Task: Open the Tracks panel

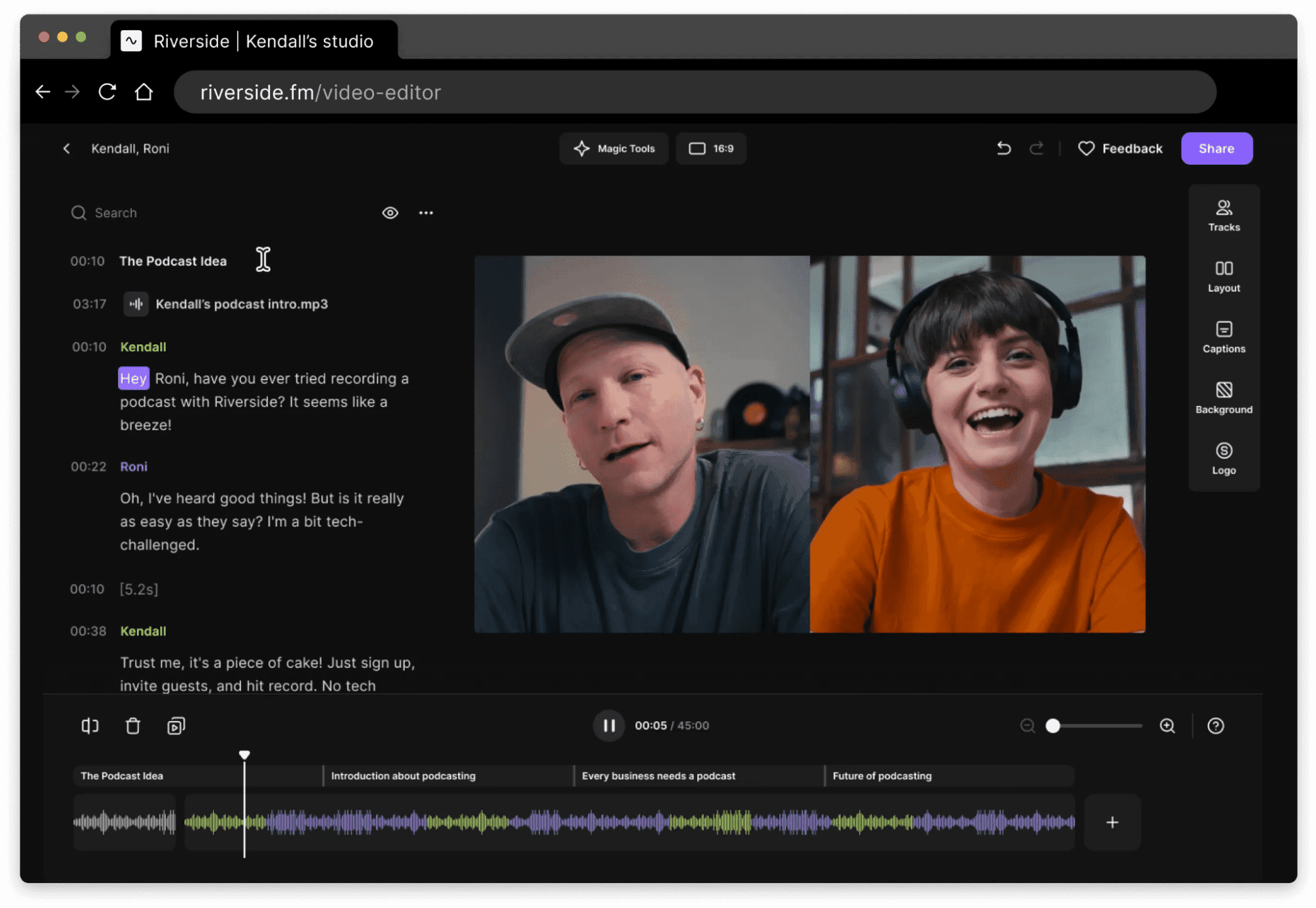Action: (x=1223, y=216)
